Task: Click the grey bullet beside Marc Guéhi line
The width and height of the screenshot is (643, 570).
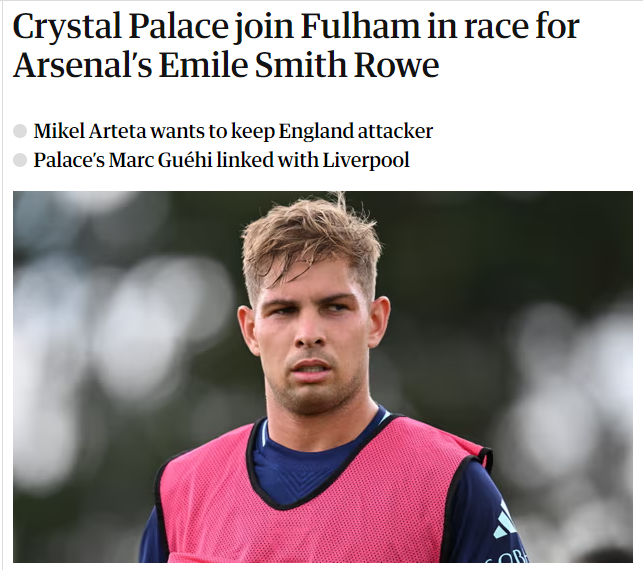Action: 20,160
